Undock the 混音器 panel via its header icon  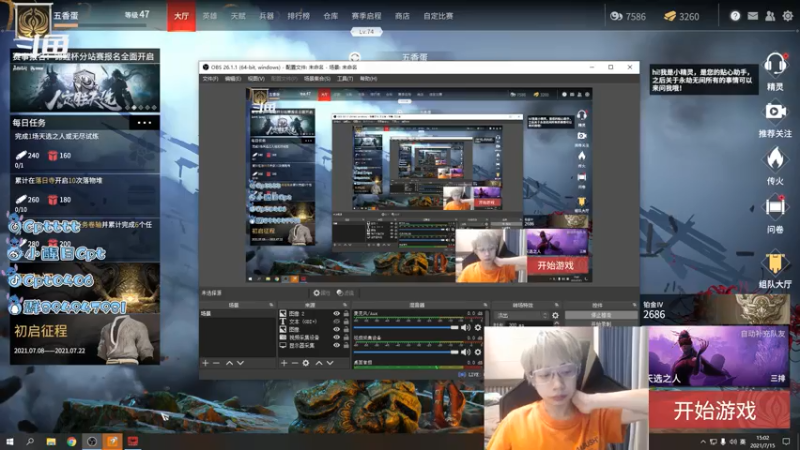coord(485,305)
